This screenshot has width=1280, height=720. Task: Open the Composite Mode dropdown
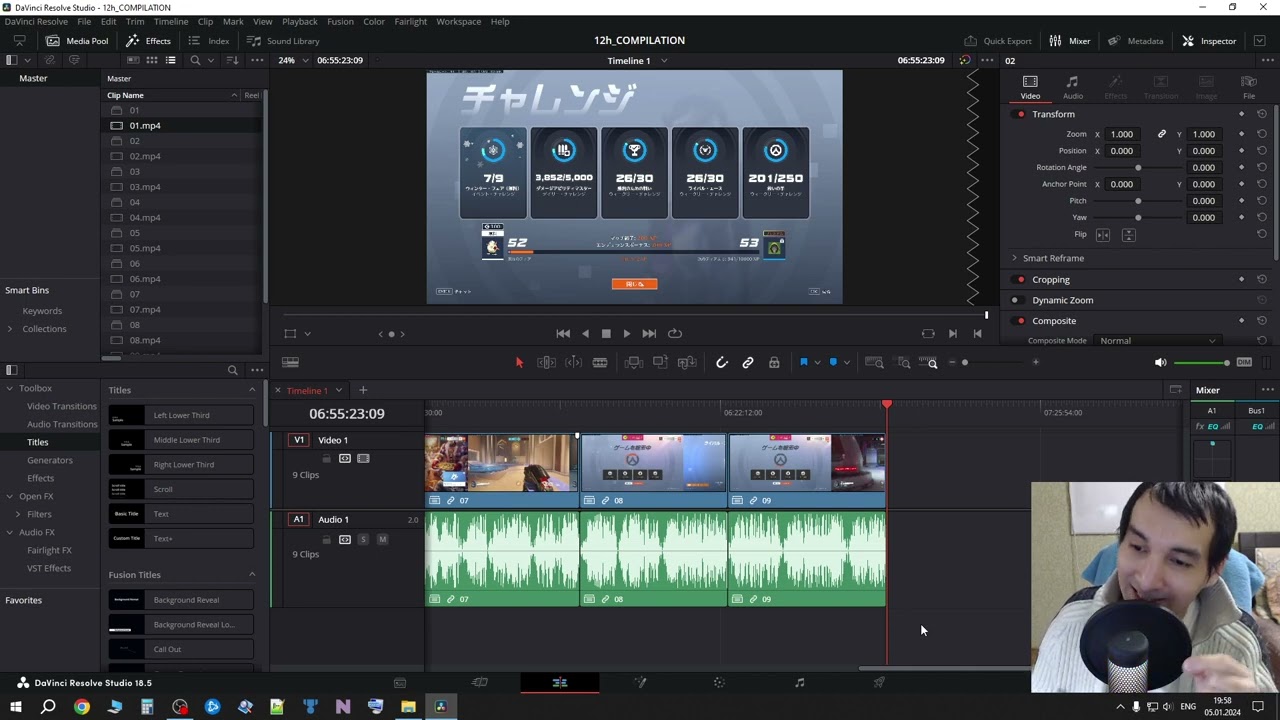pos(1158,341)
